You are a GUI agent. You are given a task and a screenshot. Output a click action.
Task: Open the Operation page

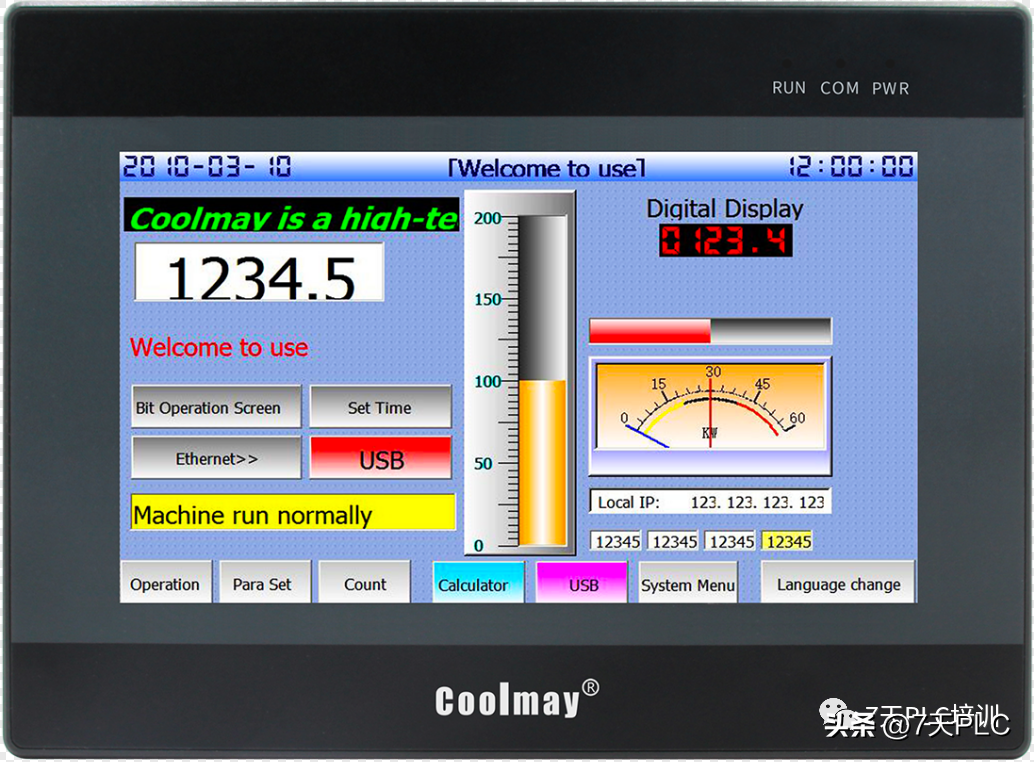(x=165, y=584)
